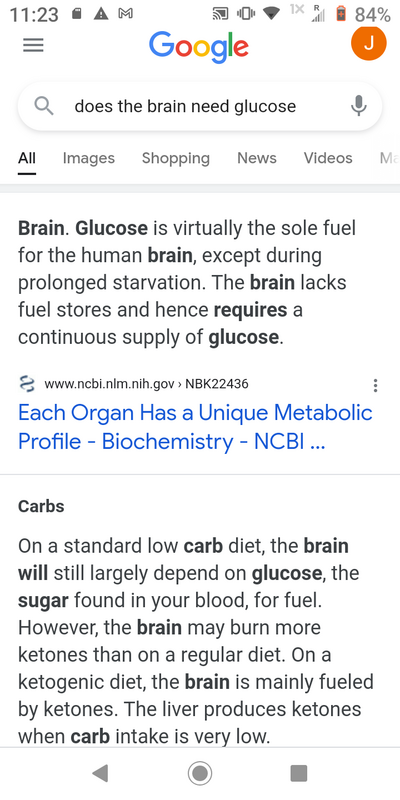Open Each Organ Has a Unique Metabolic Profile link
Screen dimensions: 400x800
tap(195, 427)
